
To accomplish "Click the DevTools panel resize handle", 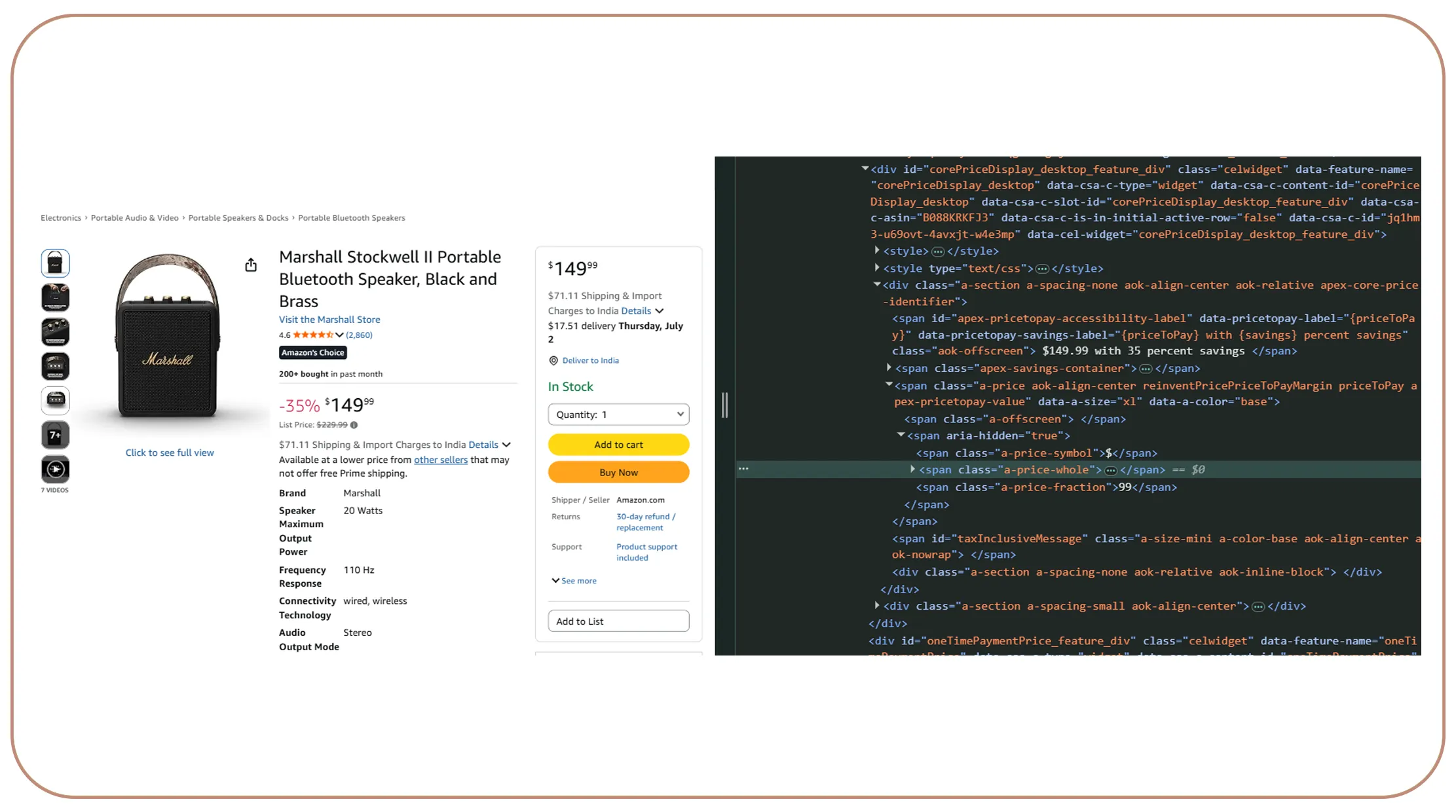I will [x=724, y=405].
